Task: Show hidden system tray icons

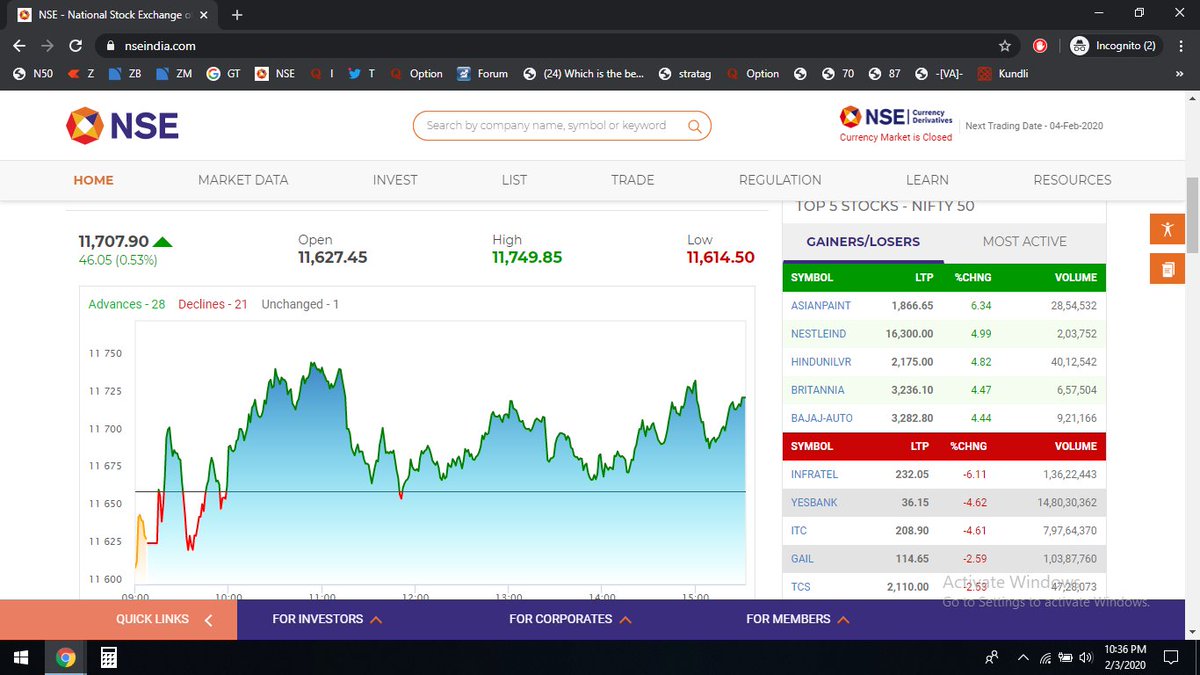Action: click(1022, 657)
